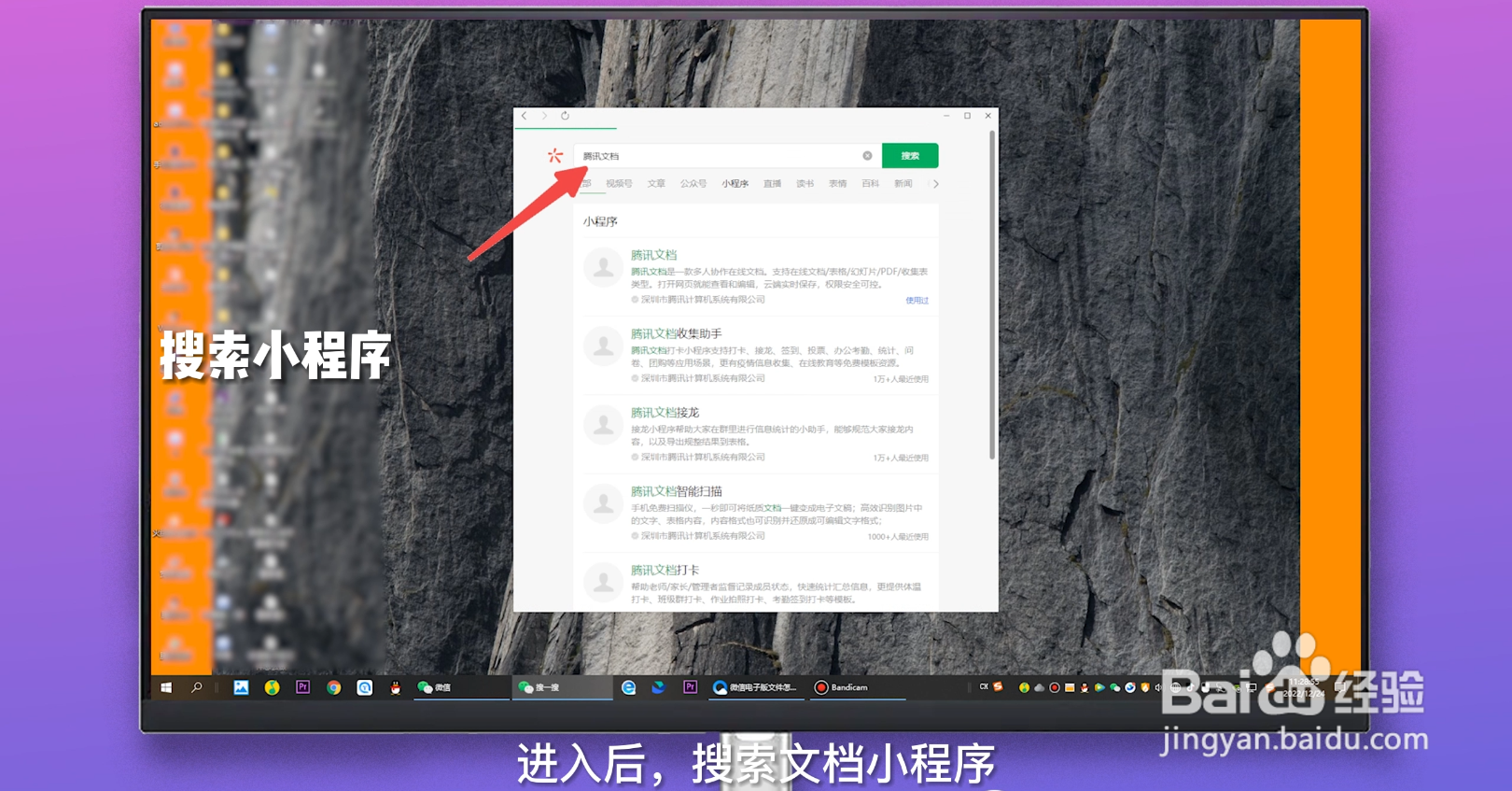Click Sogou input method icon in tray
Viewport: 1512px width, 791px height.
pyautogui.click(x=998, y=686)
